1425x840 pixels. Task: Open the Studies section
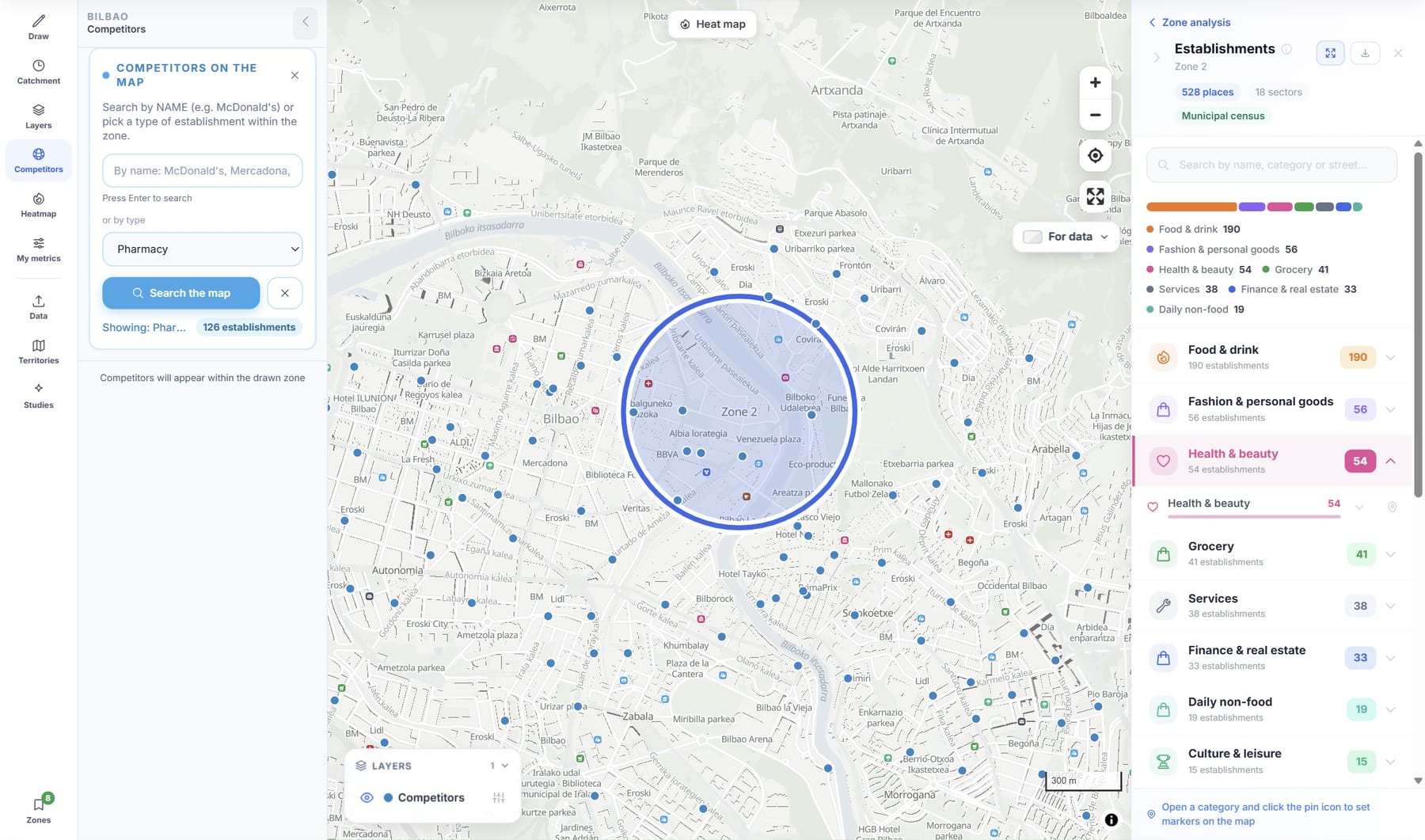coord(38,395)
